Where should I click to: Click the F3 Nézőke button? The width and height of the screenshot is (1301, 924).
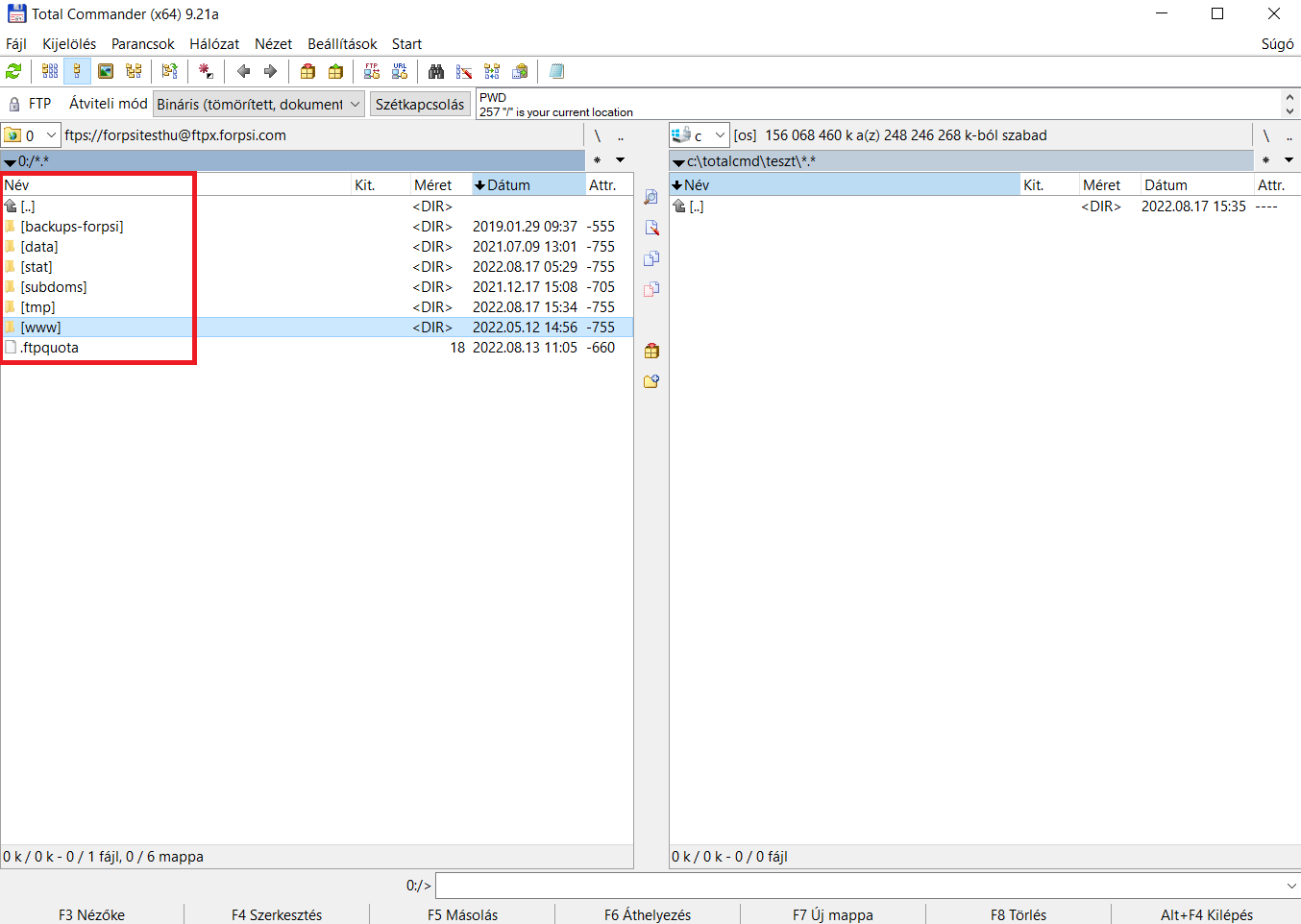click(x=92, y=914)
